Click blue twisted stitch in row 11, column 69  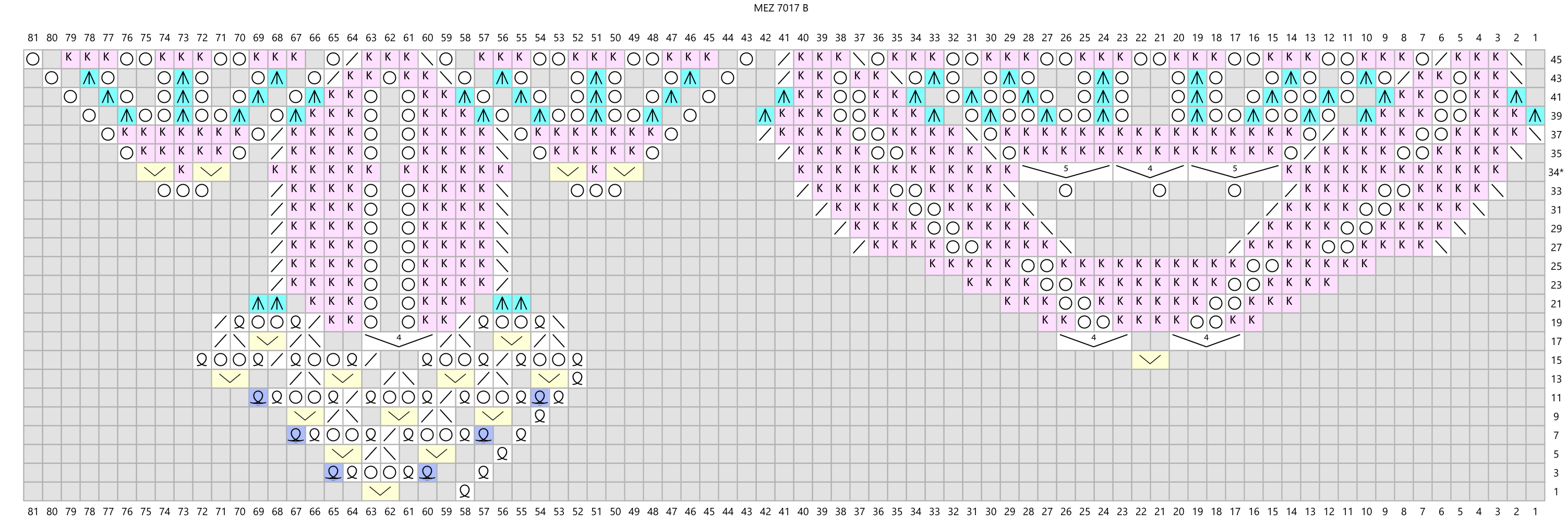258,397
